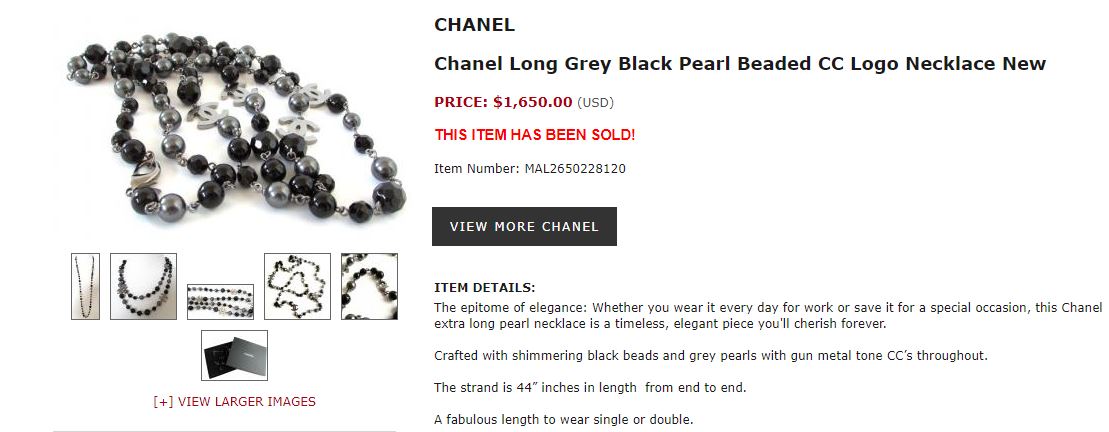Click the [+] View Larger Images link
The height and width of the screenshot is (432, 1109).
pyautogui.click(x=234, y=402)
